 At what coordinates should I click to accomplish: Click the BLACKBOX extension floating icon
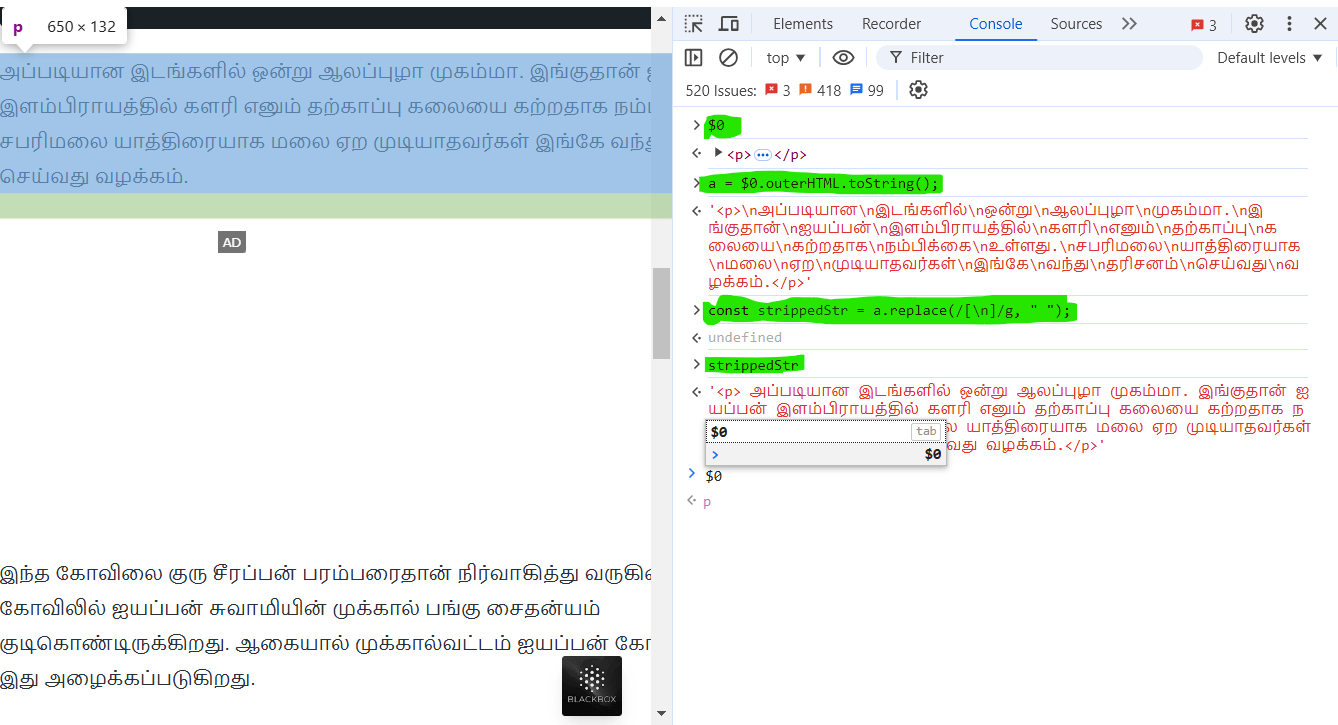coord(592,686)
